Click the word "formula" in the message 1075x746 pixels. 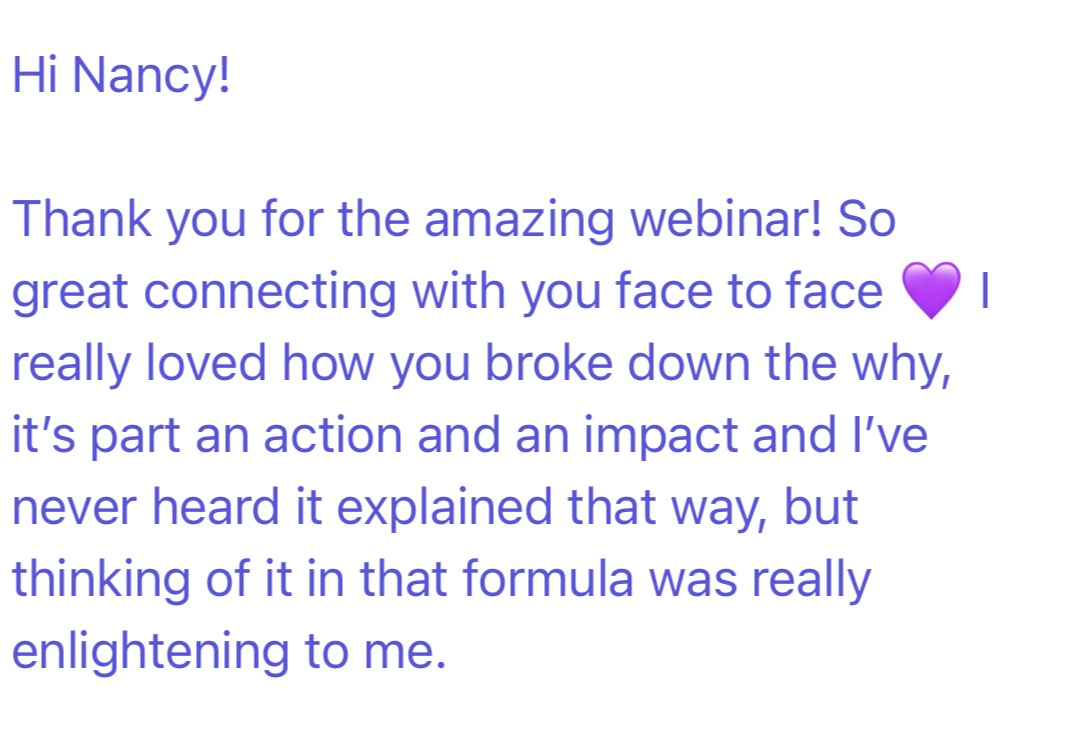pos(548,578)
